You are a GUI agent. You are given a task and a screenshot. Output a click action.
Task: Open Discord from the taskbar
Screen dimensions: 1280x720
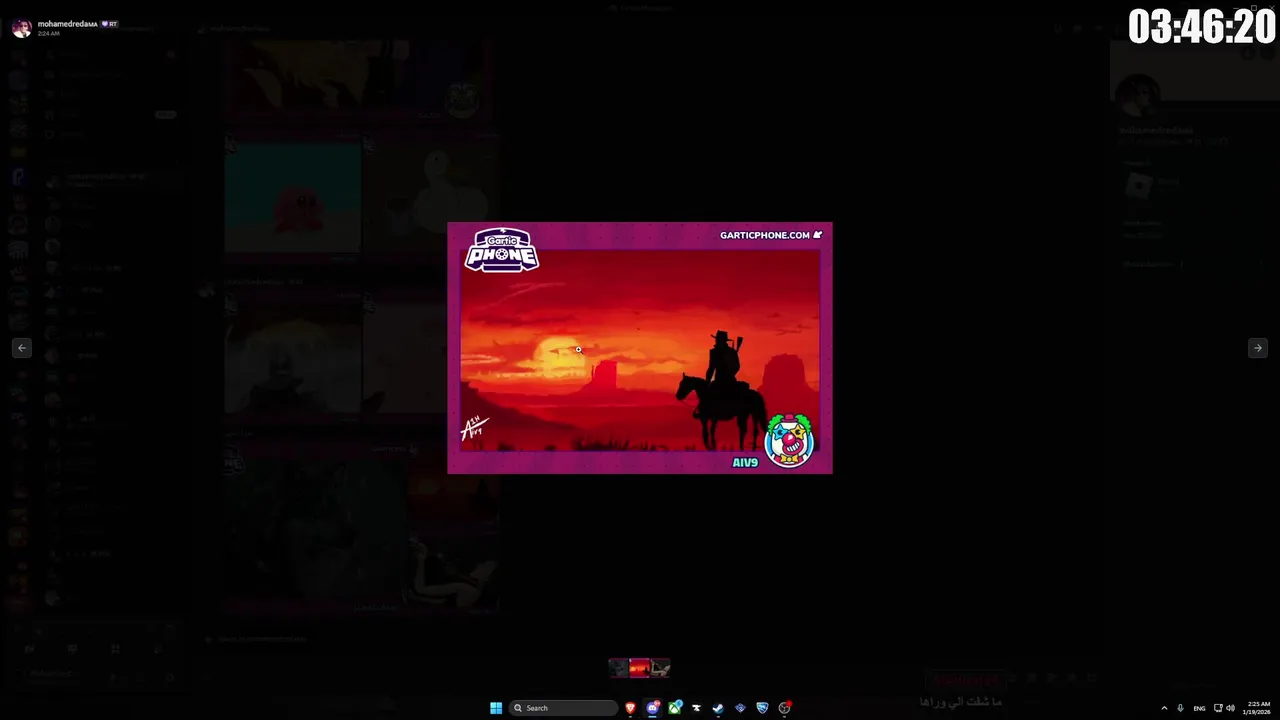(653, 708)
